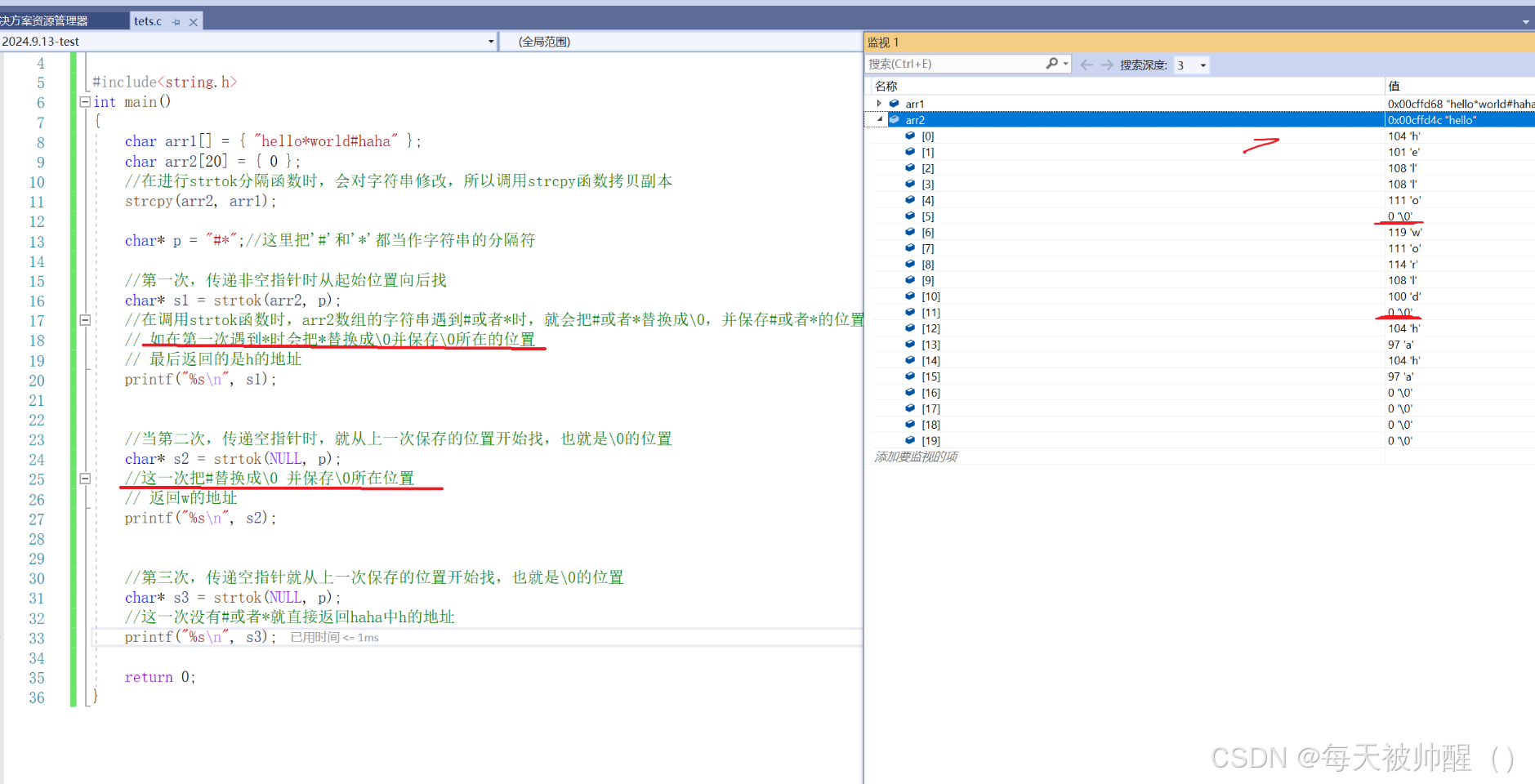Image resolution: width=1535 pixels, height=784 pixels.
Task: Open the 2024.9.13-test project dropdown
Action: tap(491, 42)
